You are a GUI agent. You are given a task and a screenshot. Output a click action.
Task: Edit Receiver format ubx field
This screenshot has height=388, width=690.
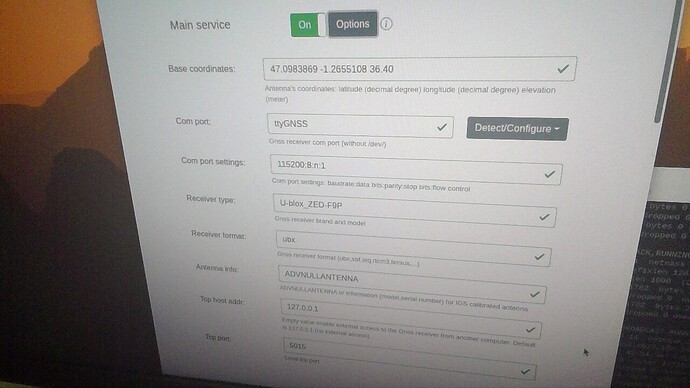click(413, 249)
